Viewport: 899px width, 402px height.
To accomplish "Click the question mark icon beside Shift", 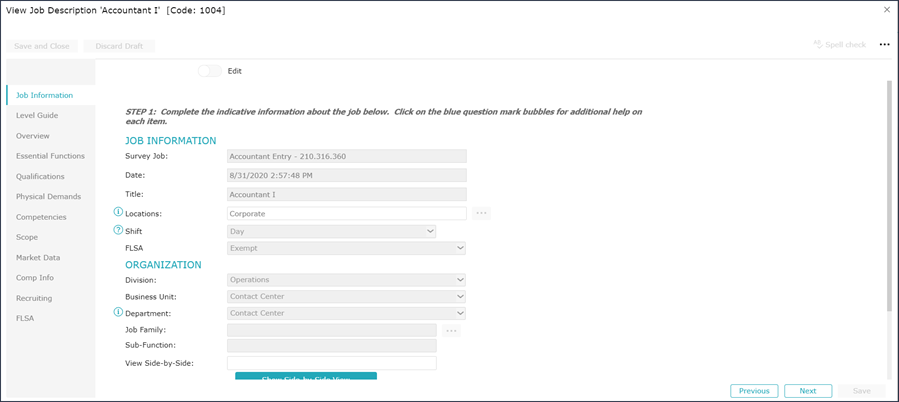I will (x=118, y=230).
